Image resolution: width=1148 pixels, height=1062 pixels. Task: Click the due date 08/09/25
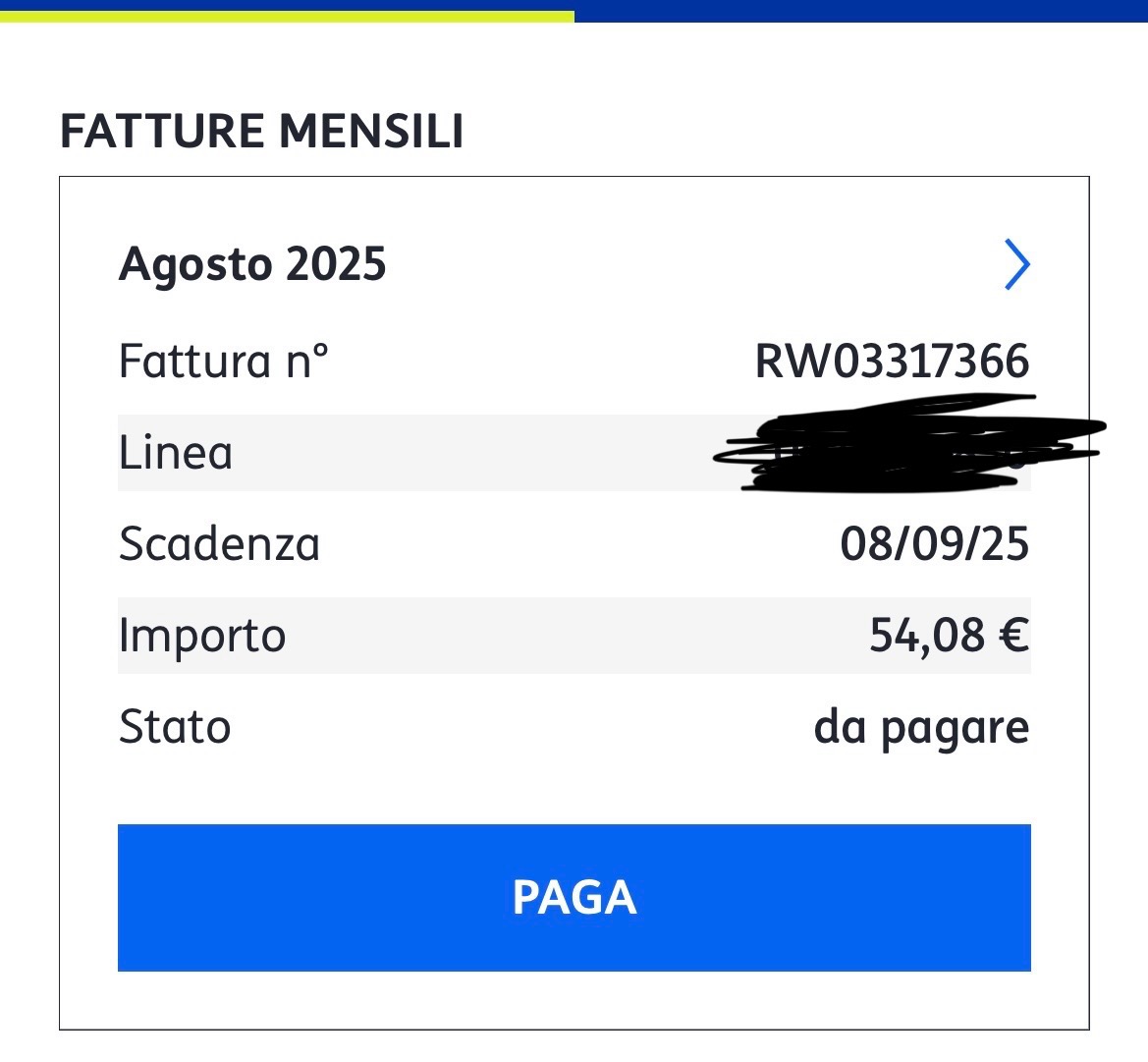coord(934,543)
